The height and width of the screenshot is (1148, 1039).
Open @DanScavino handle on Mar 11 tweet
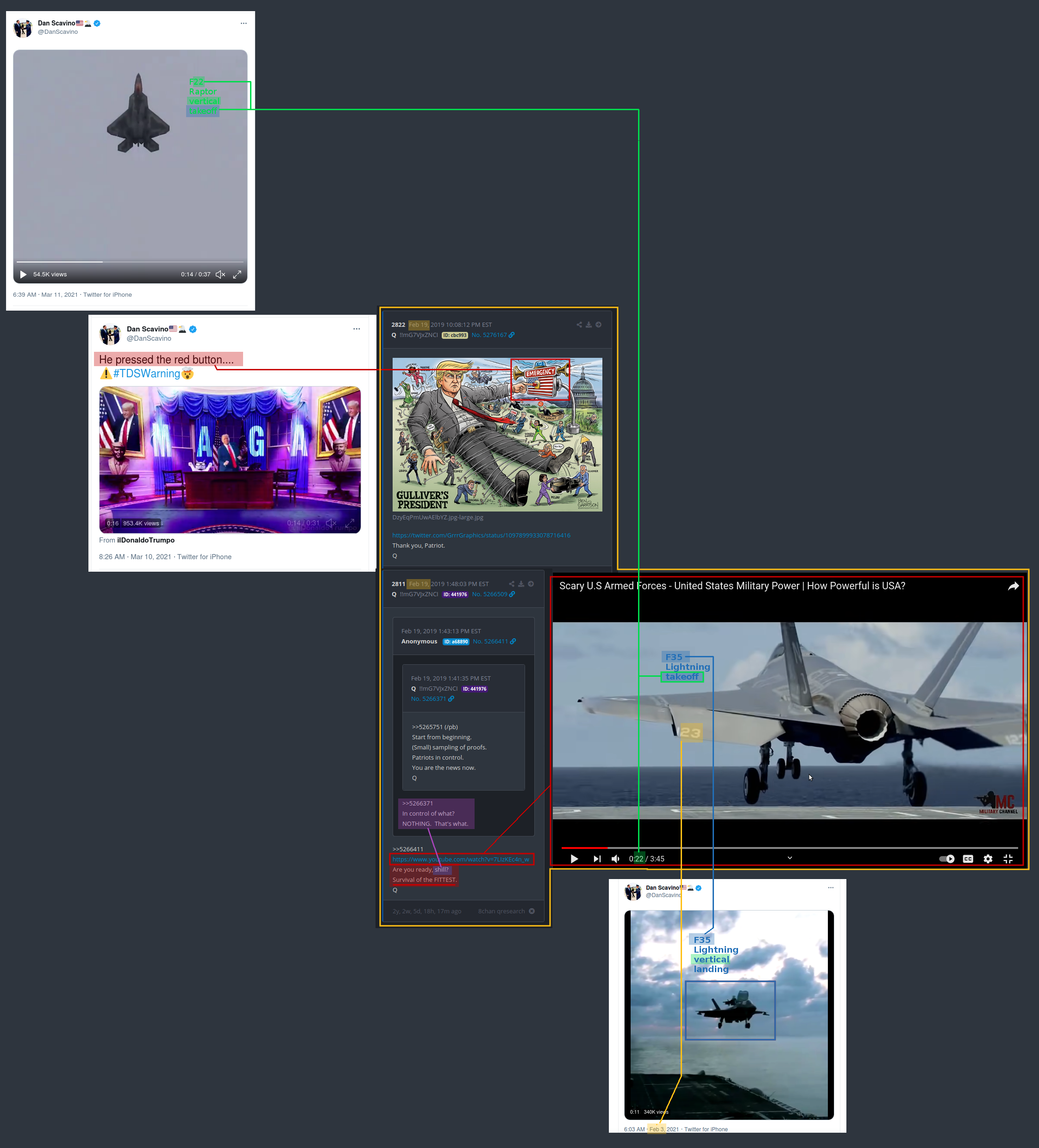click(57, 32)
